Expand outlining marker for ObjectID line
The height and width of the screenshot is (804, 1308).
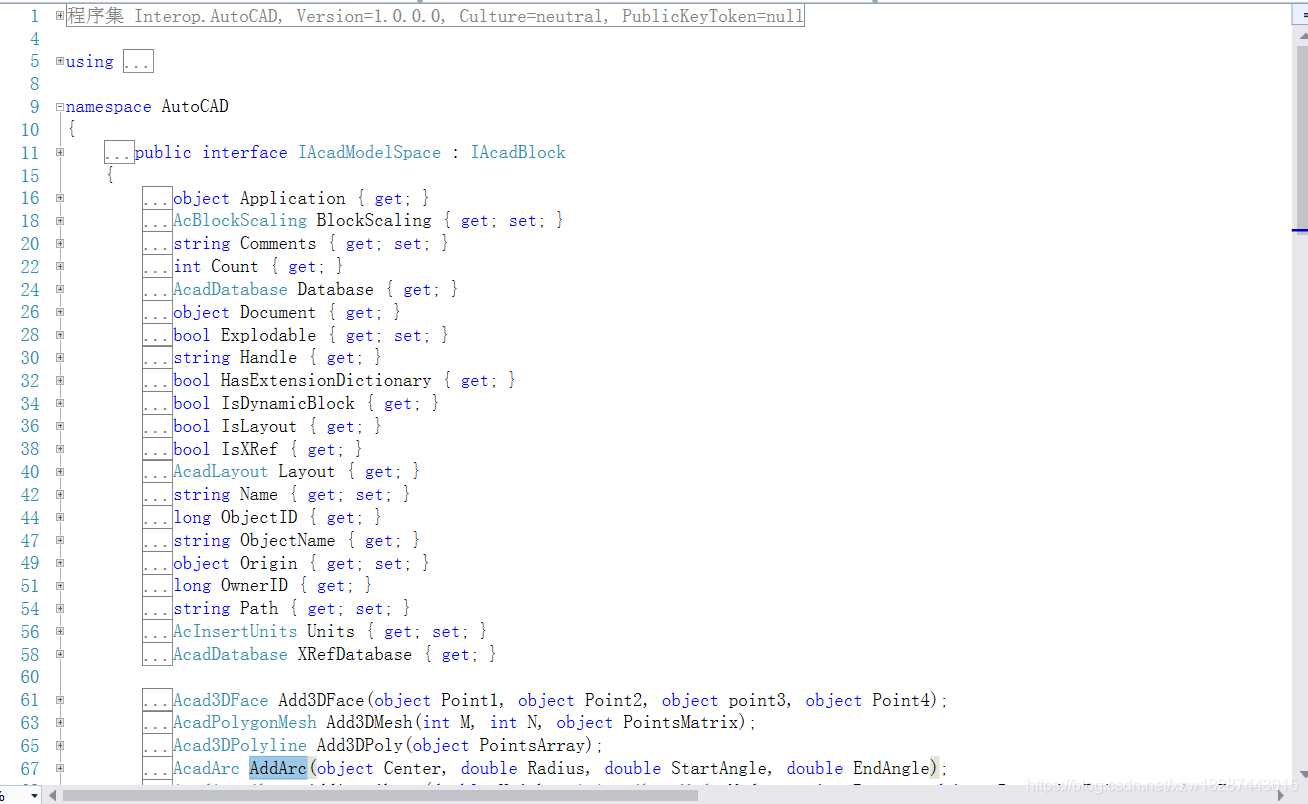(60, 517)
